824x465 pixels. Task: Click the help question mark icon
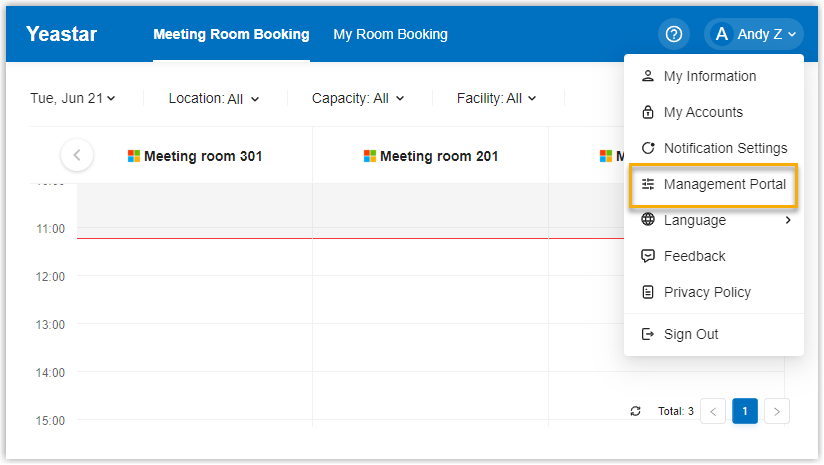(x=674, y=34)
